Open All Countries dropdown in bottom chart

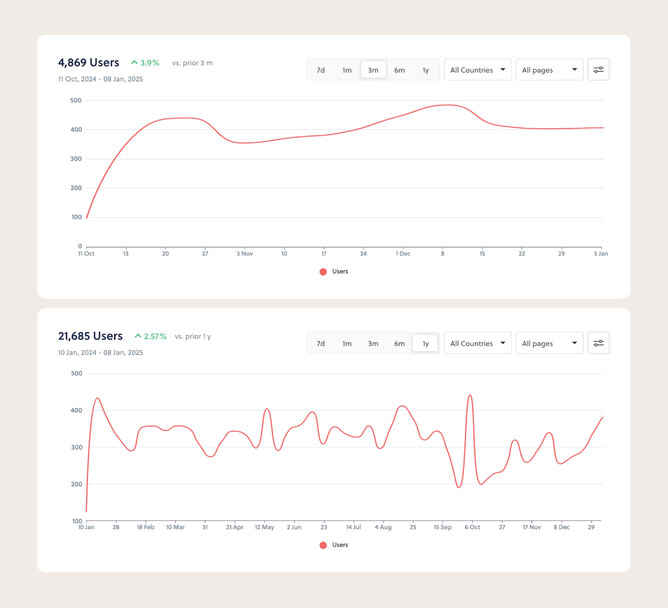pyautogui.click(x=478, y=343)
